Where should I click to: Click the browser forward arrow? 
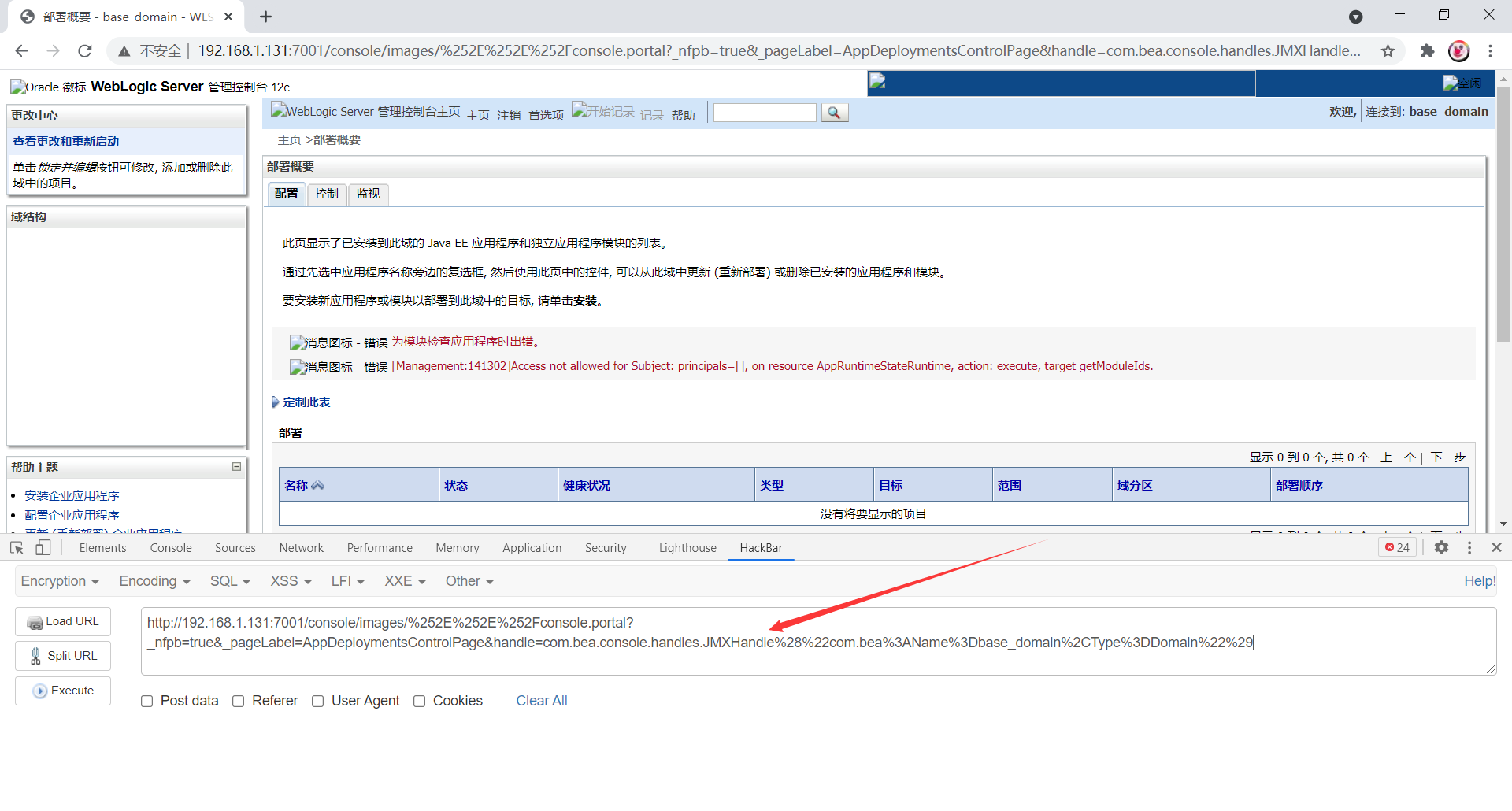coord(53,50)
